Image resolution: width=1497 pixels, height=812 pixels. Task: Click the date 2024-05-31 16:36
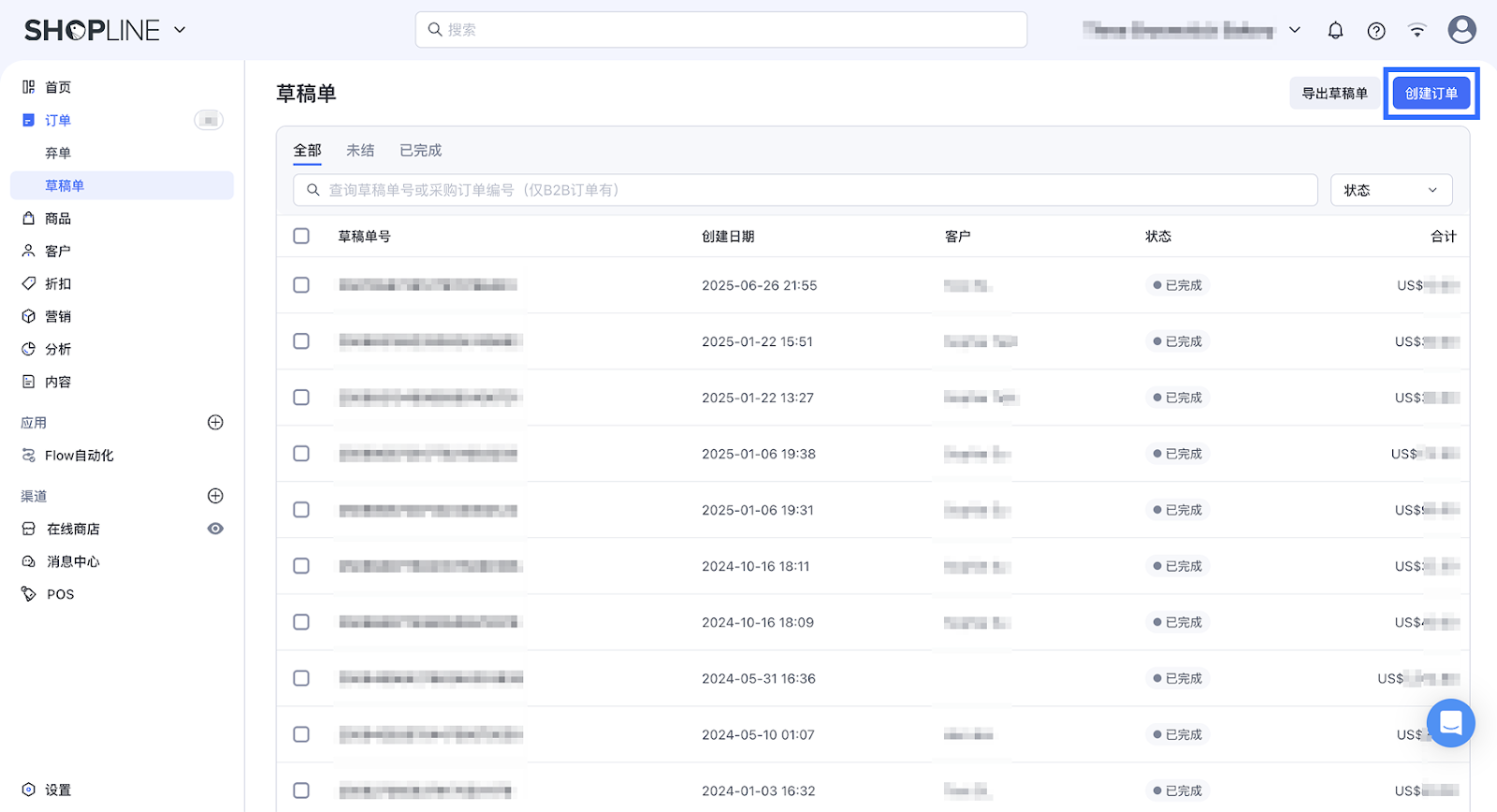pos(759,678)
